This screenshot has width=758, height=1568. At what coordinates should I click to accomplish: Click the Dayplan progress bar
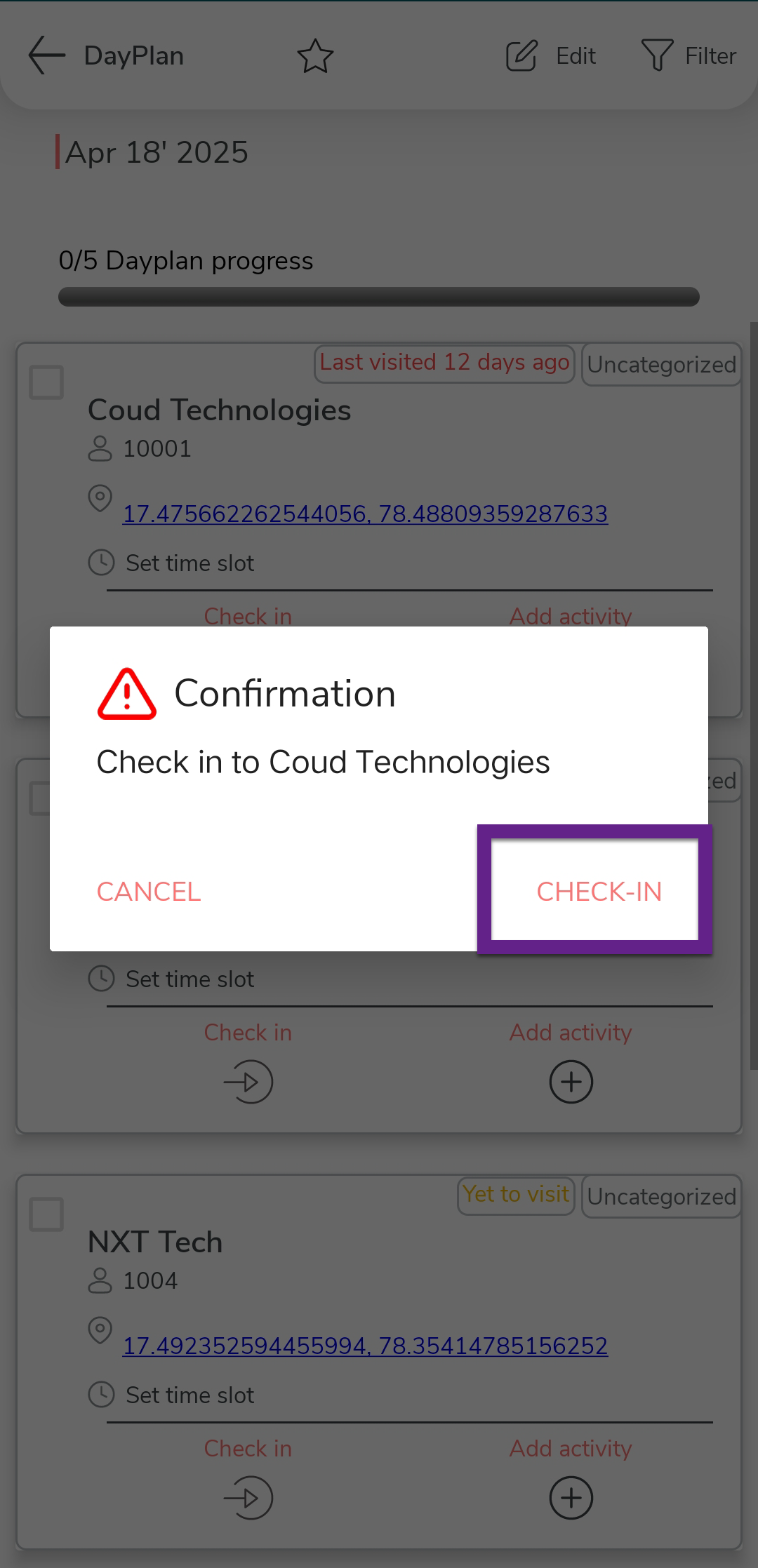(x=379, y=297)
